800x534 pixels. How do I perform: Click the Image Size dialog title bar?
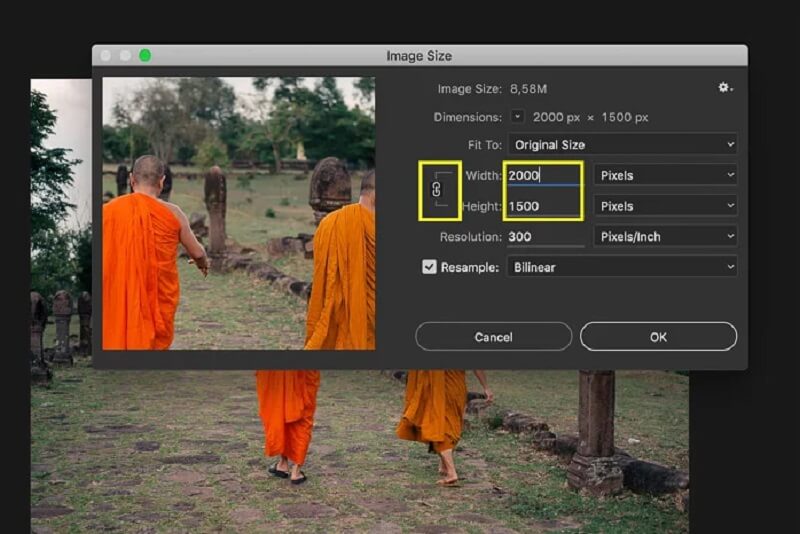[x=419, y=56]
